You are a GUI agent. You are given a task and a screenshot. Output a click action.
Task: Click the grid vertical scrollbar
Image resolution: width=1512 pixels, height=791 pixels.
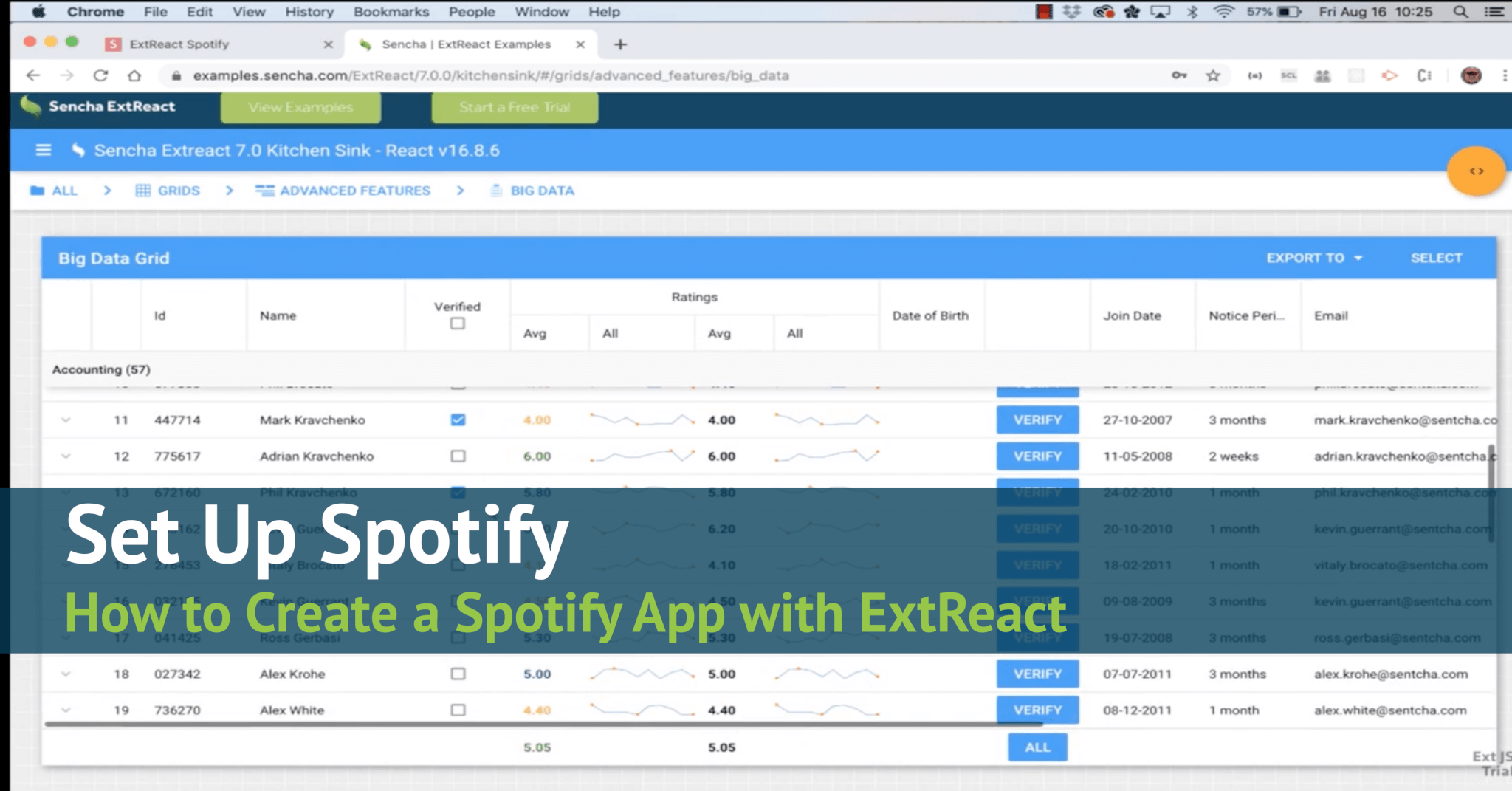1491,493
